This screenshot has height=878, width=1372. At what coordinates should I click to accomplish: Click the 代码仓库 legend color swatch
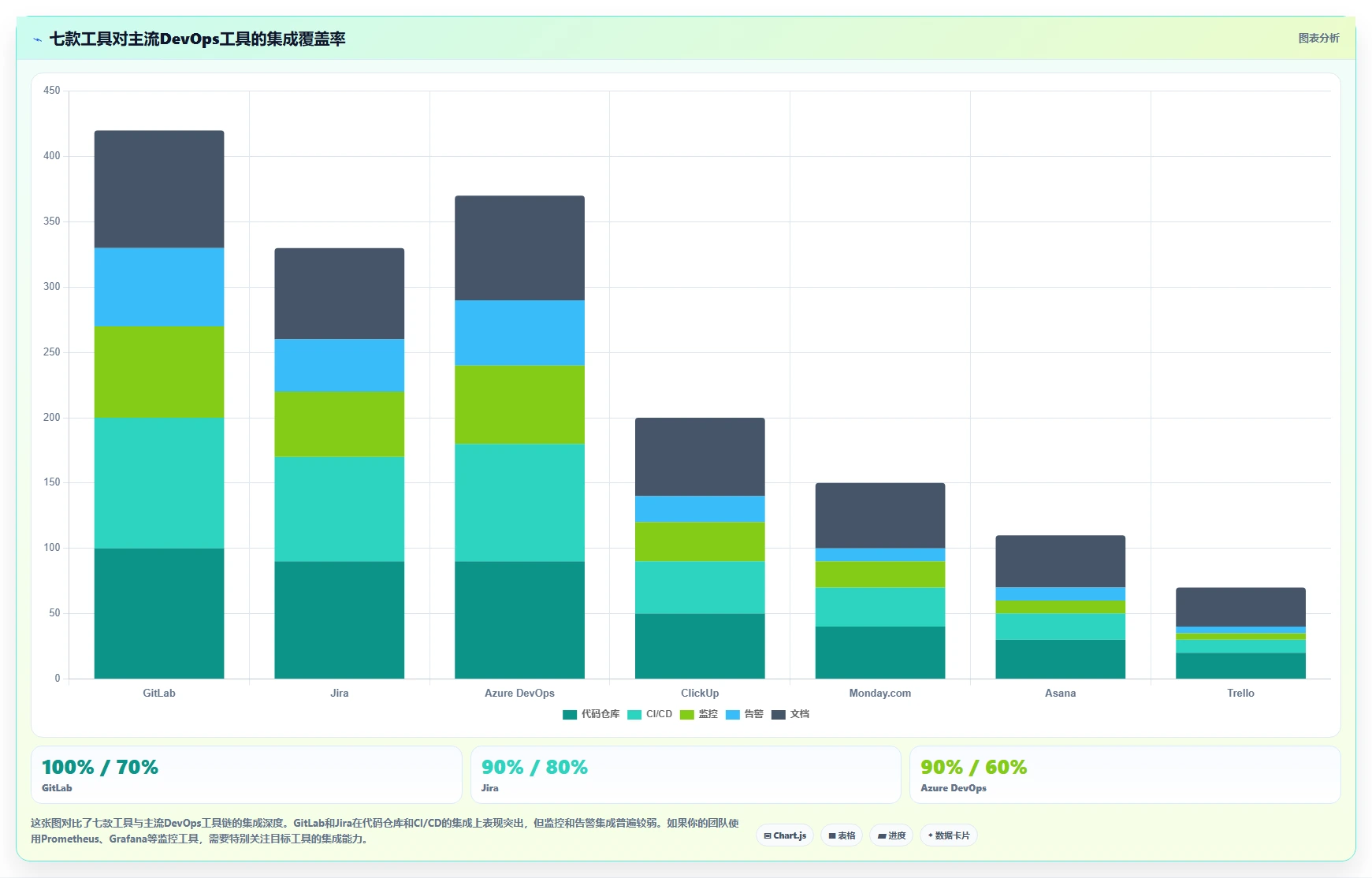click(570, 715)
